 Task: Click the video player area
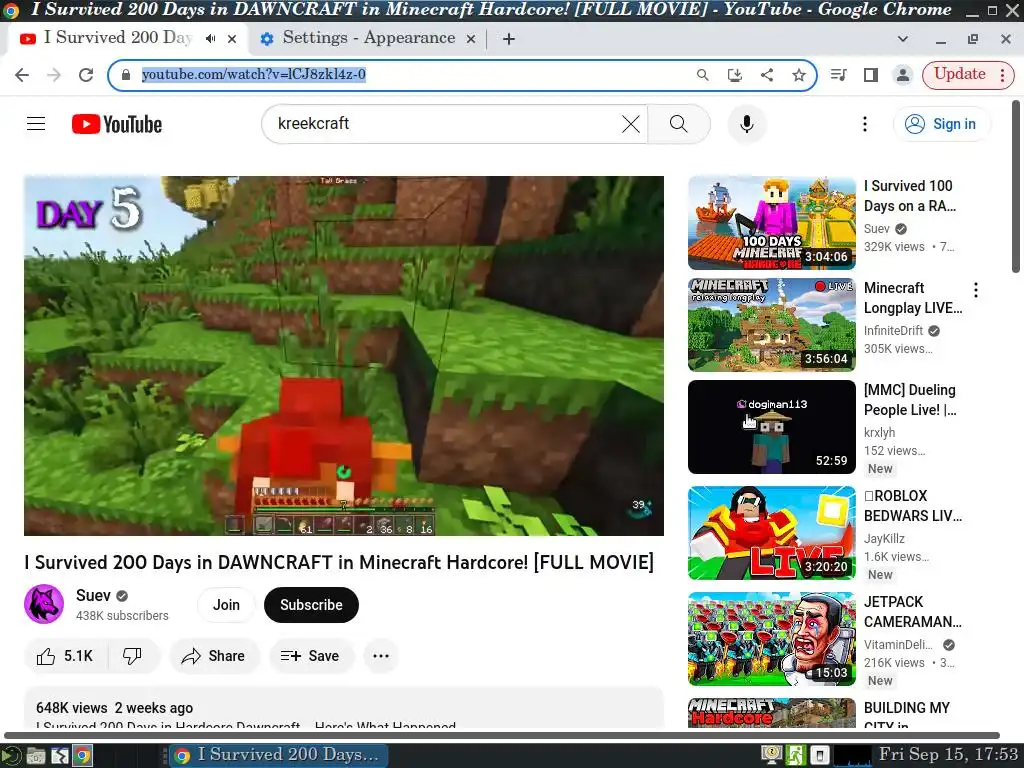tap(344, 355)
